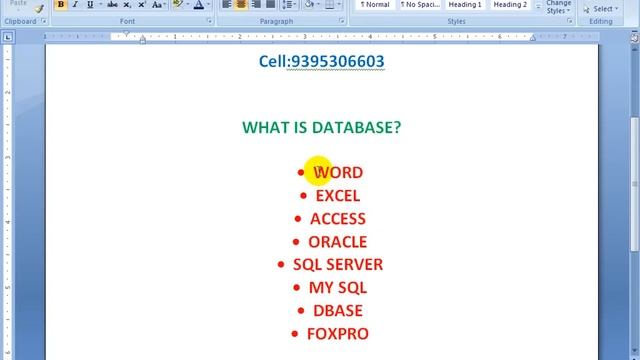
Task: Toggle Bold formatting button
Action: (61, 4)
